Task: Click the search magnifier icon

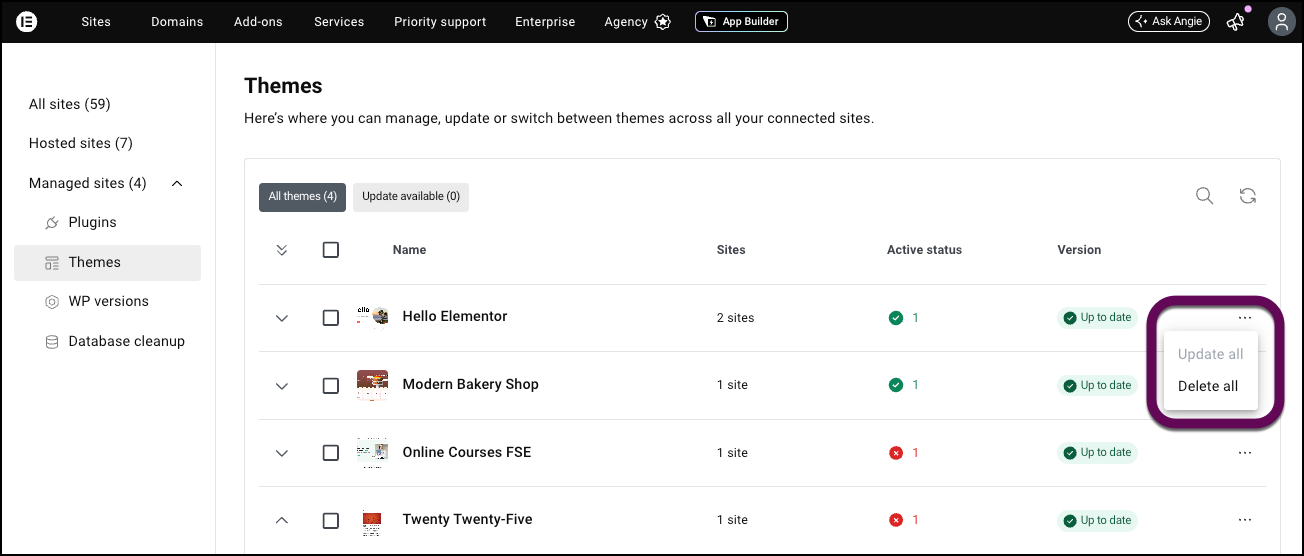Action: [1205, 196]
